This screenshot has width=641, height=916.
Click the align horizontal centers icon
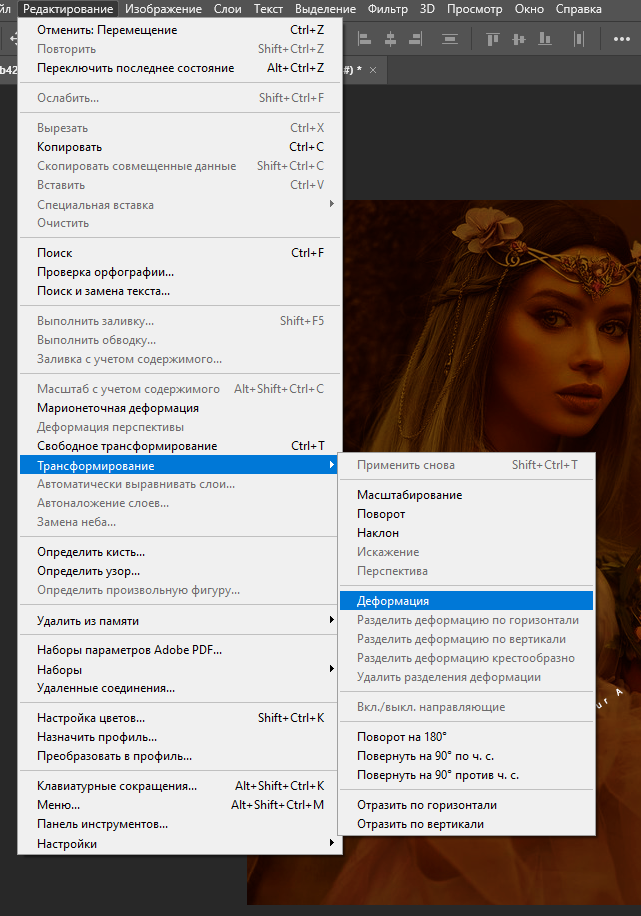pos(390,41)
